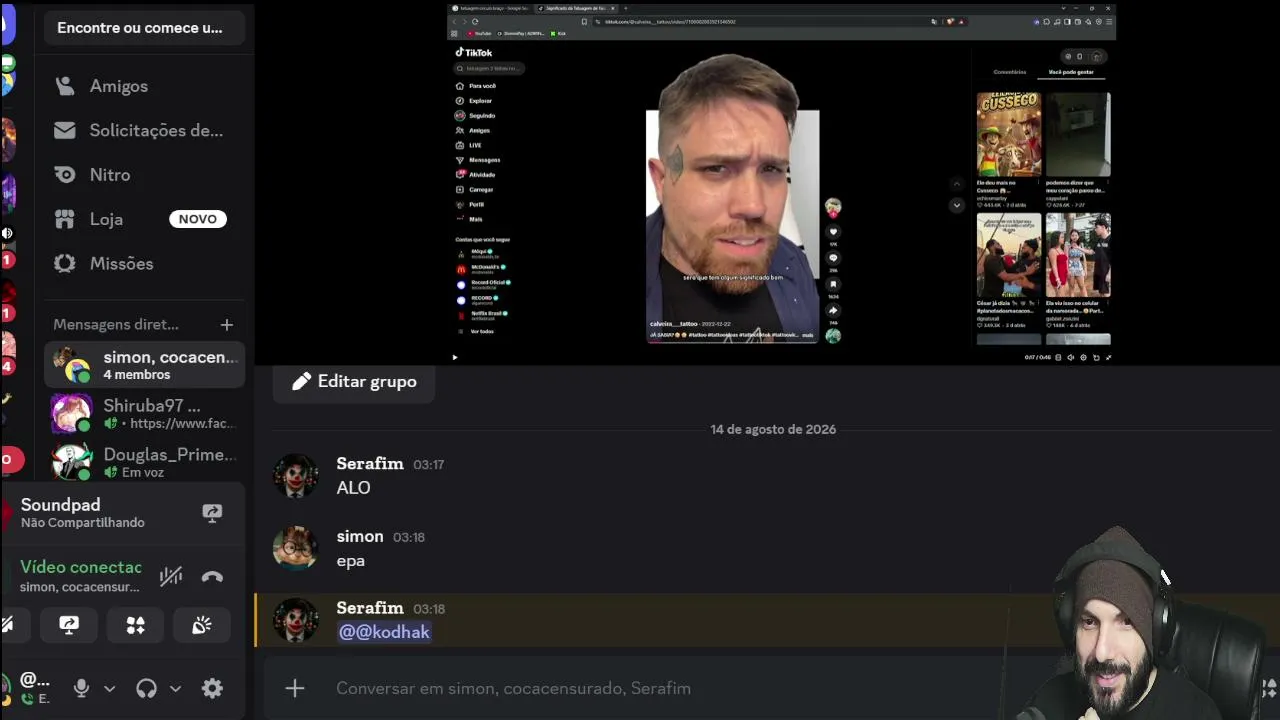The image size is (1280, 720).
Task: Open the simon, cocacensurado group chat
Action: [x=144, y=365]
